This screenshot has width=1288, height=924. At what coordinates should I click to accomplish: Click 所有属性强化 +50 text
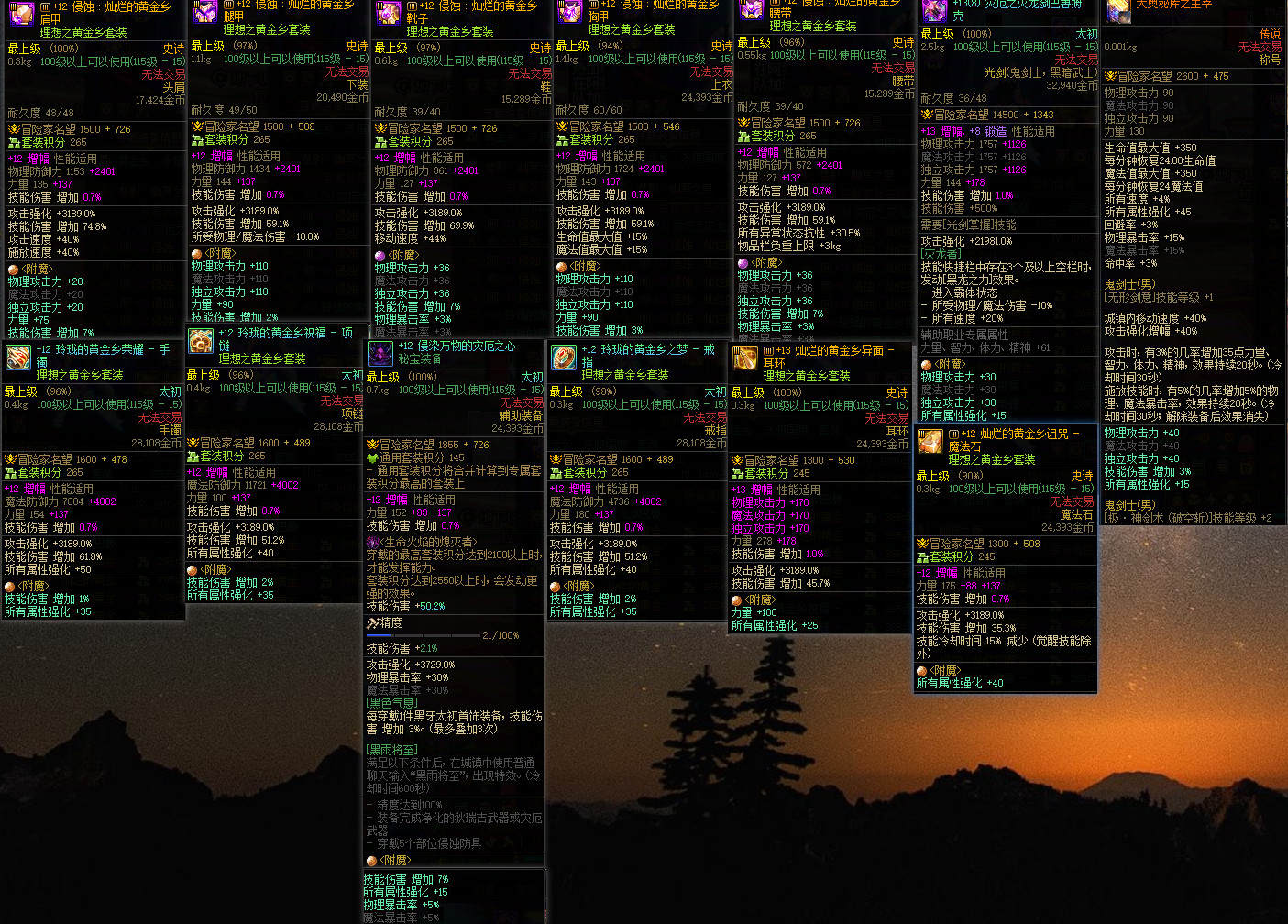tap(48, 569)
